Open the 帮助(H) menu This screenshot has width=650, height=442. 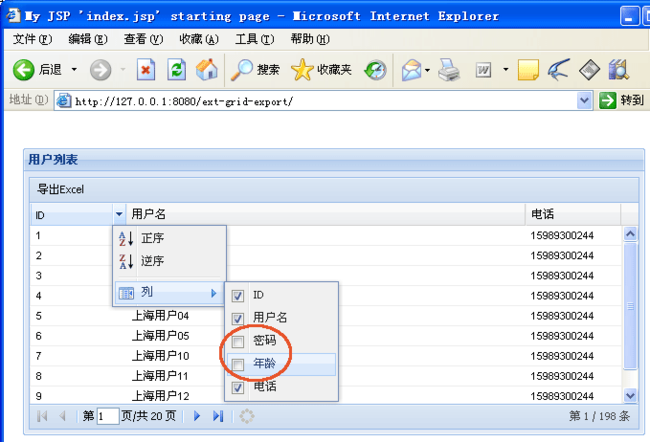click(x=310, y=39)
